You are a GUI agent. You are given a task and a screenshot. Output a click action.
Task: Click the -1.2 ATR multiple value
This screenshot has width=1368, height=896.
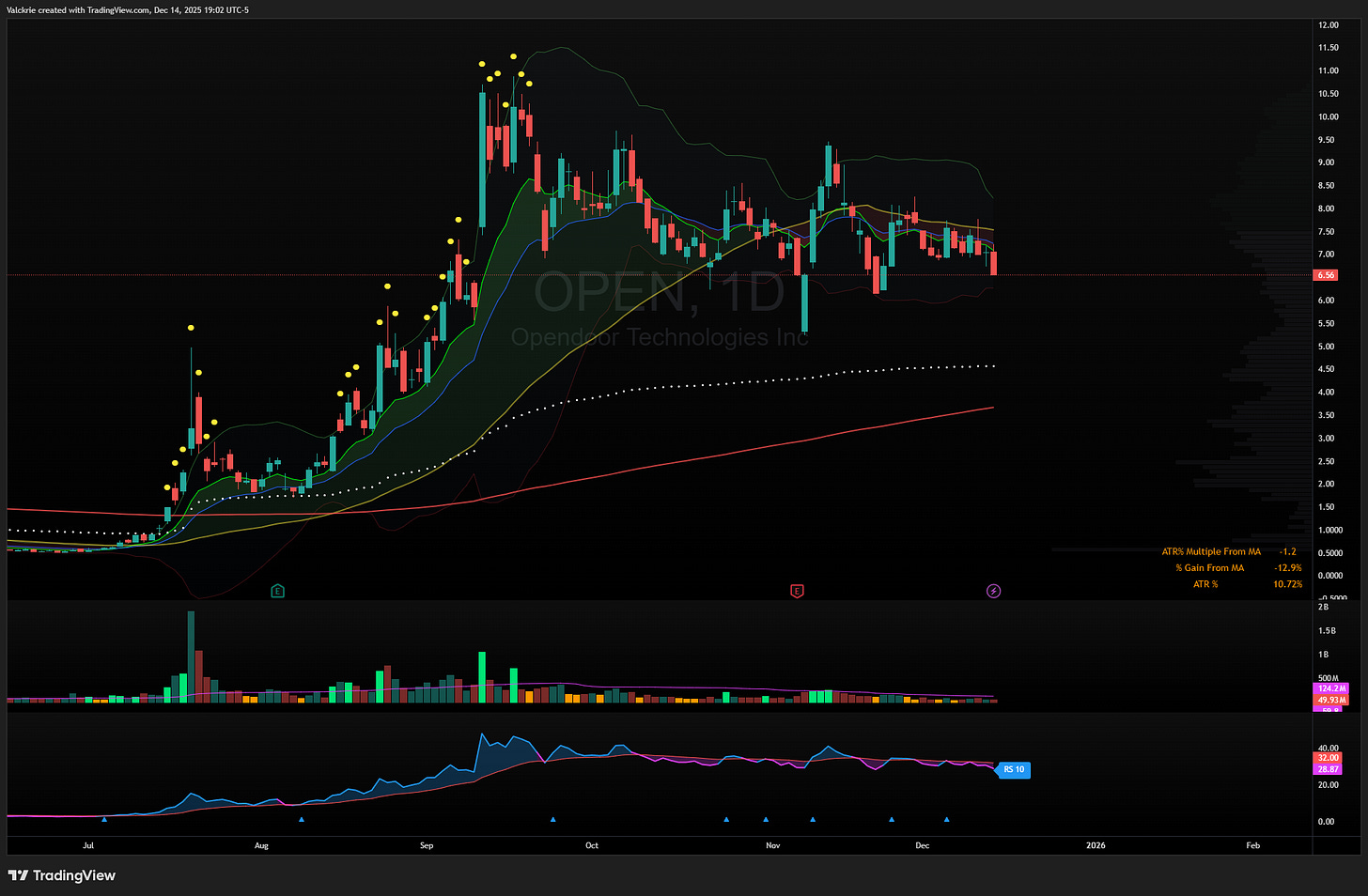(1287, 551)
